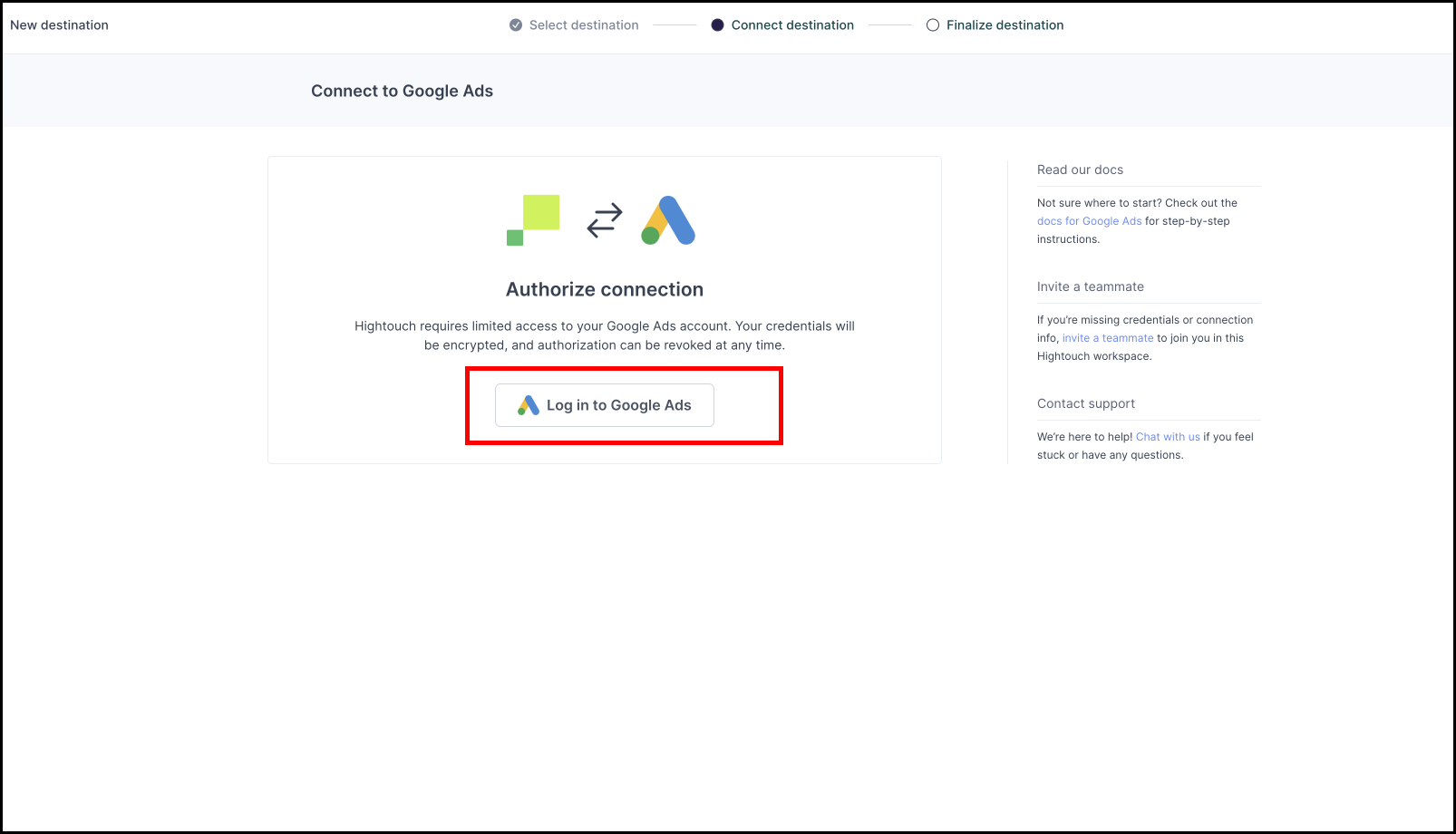Click the progress line between stepper steps
1456x834 pixels.
click(675, 24)
